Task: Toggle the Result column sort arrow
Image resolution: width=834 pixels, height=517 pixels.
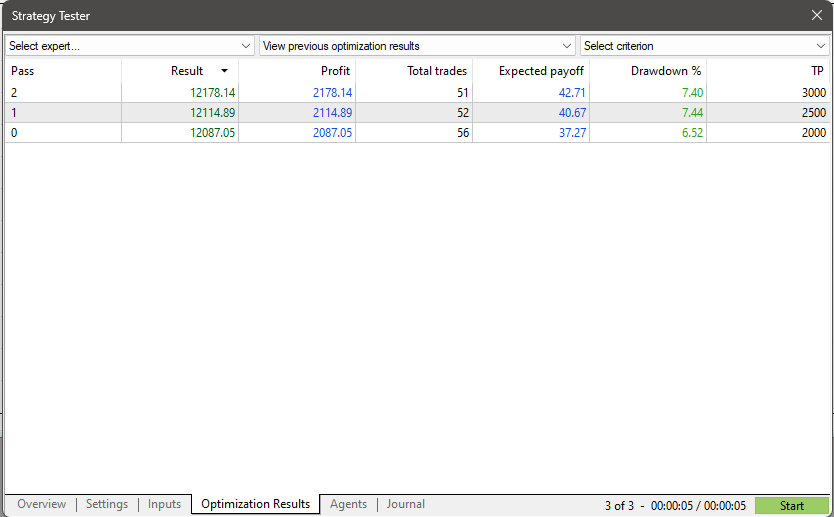Action: (224, 71)
